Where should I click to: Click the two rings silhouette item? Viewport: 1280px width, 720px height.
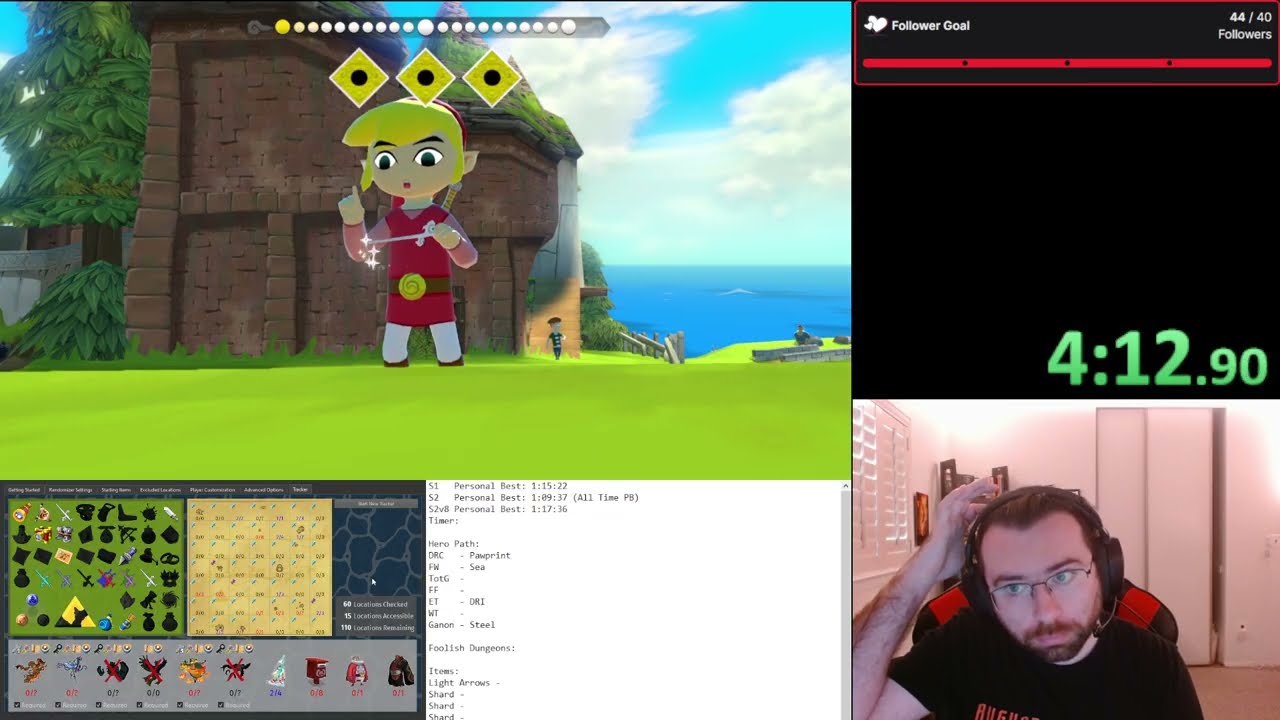coord(170,558)
